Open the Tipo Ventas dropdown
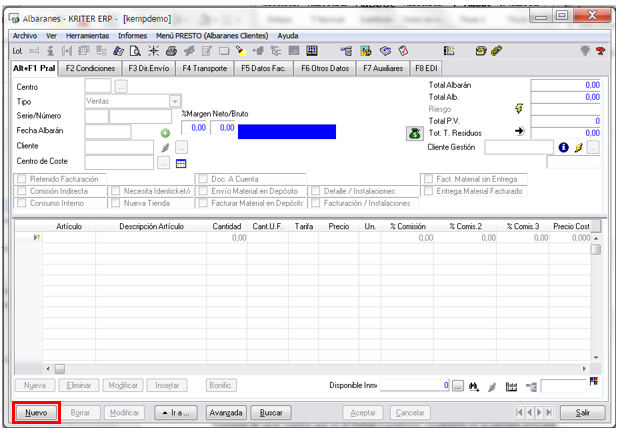This screenshot has width=618, height=431. [x=175, y=101]
